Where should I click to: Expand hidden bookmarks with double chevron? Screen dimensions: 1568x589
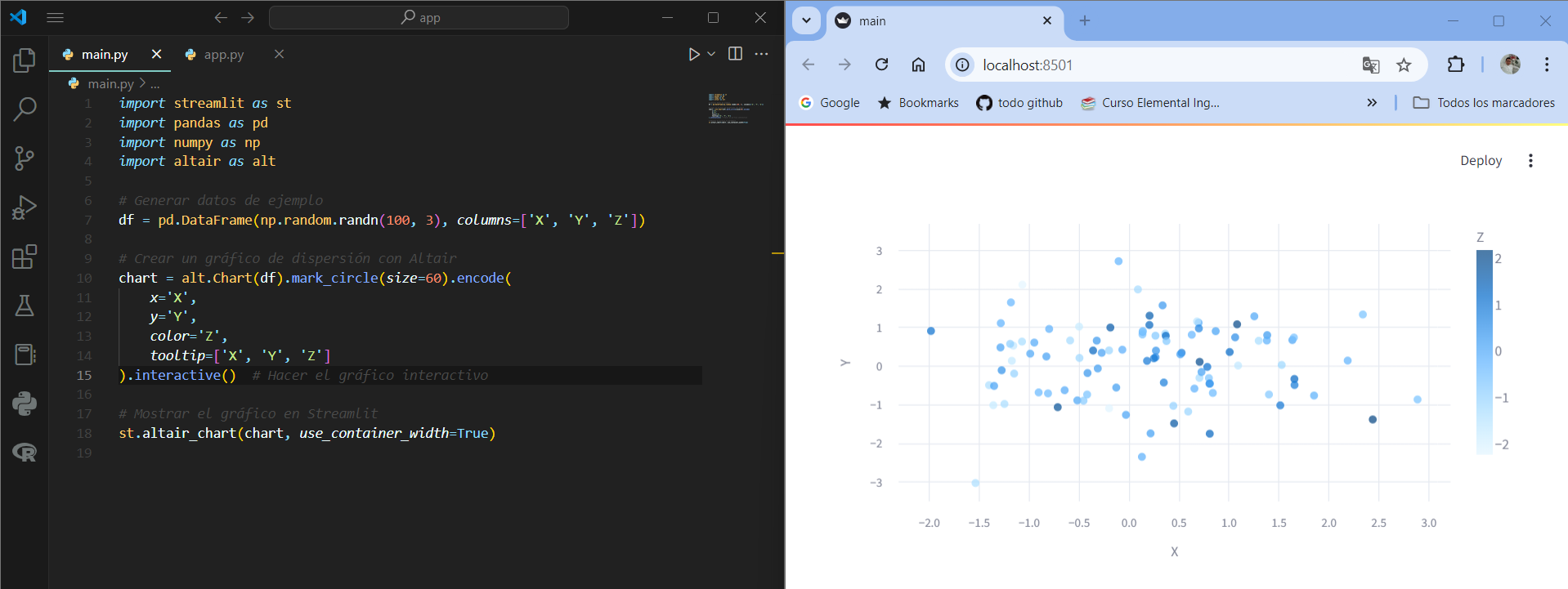point(1372,102)
